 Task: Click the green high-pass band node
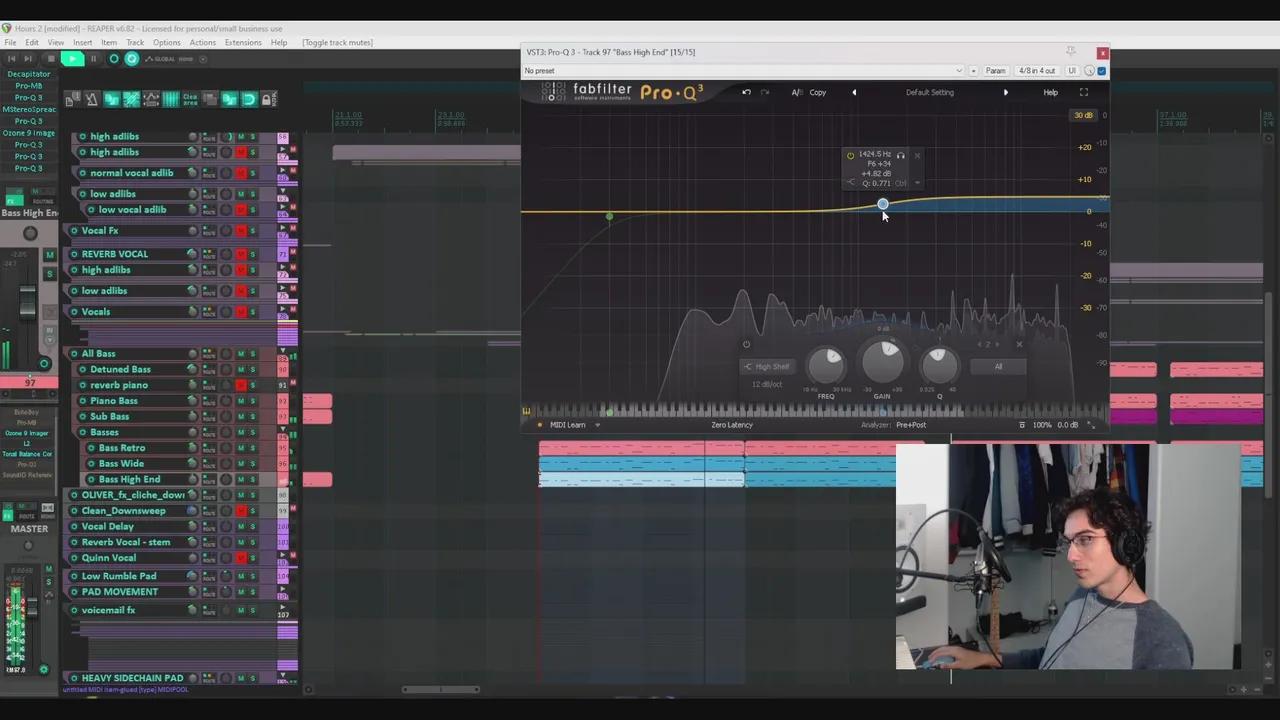point(609,216)
